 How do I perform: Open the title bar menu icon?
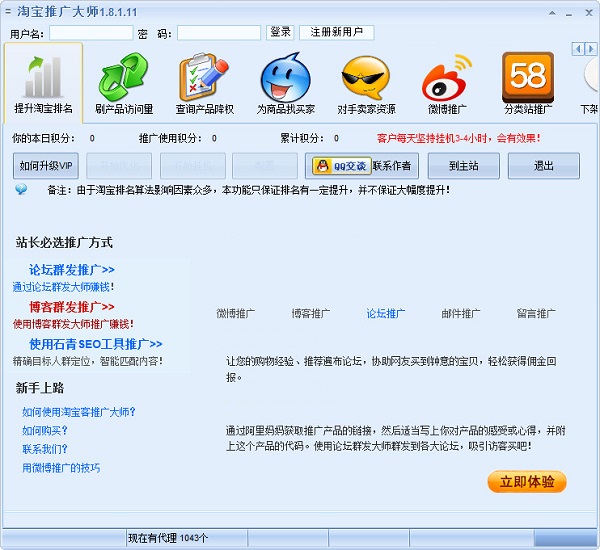tap(8, 12)
